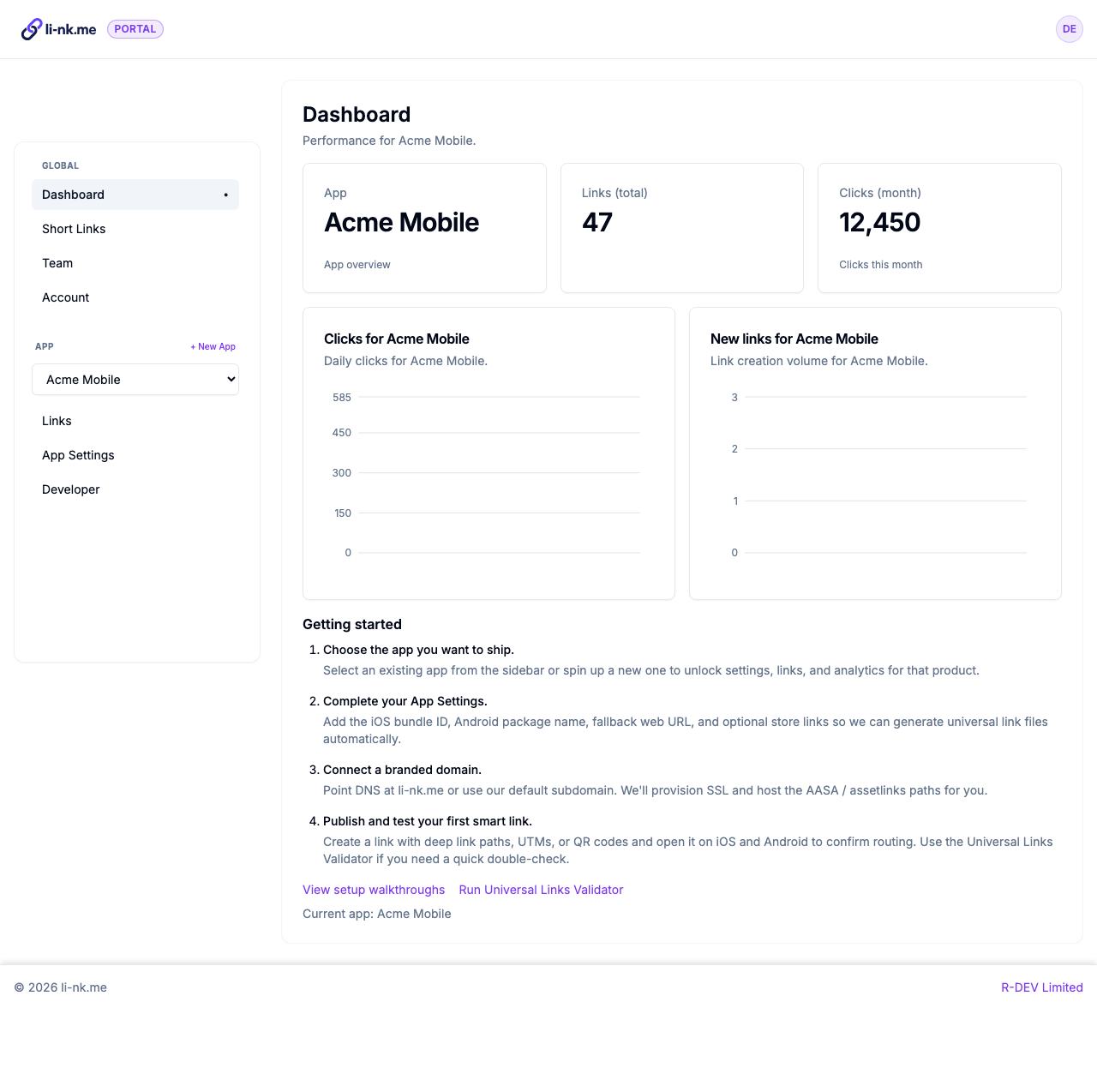Click the PORTAL badge in header

(135, 29)
